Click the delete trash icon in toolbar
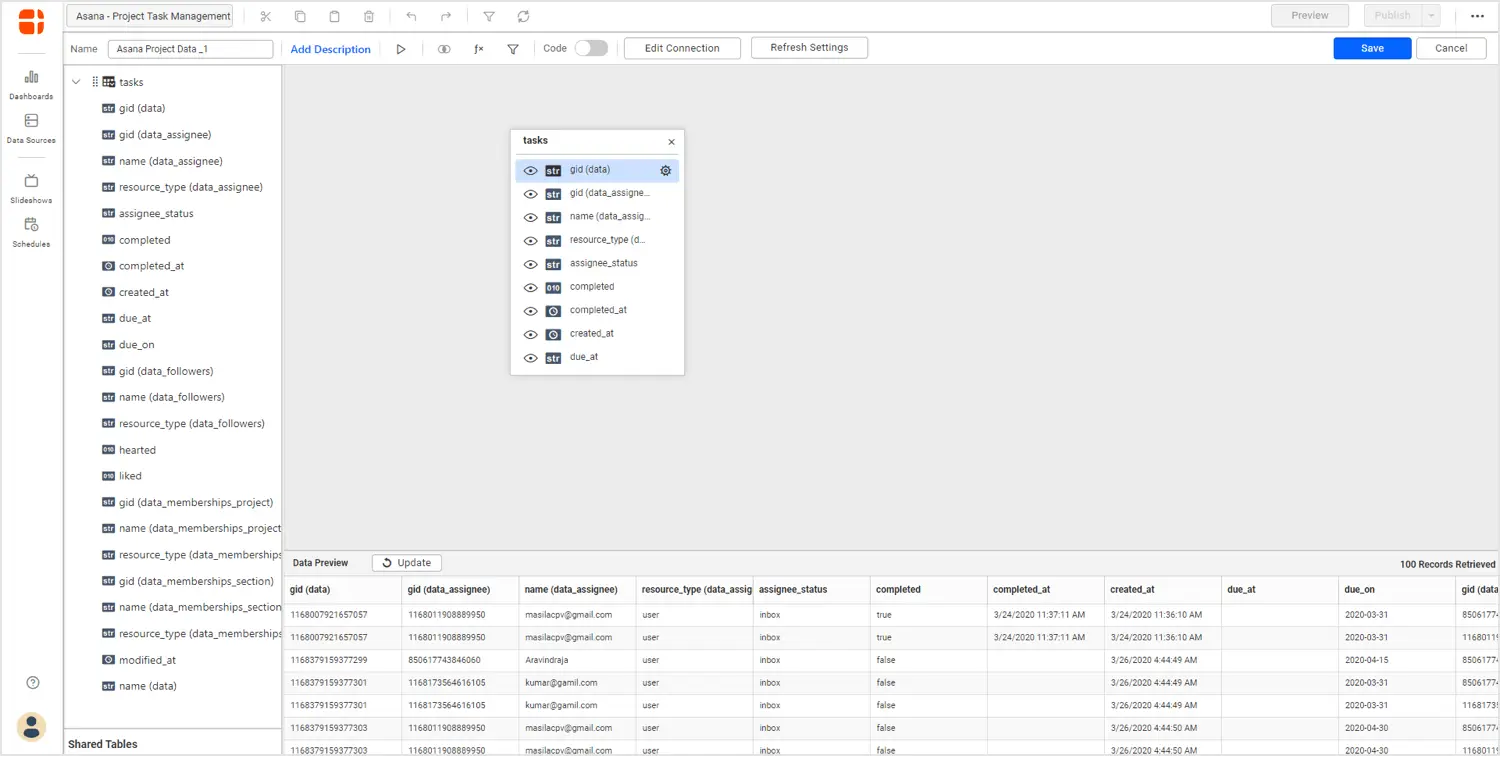The image size is (1500, 760). coord(369,16)
